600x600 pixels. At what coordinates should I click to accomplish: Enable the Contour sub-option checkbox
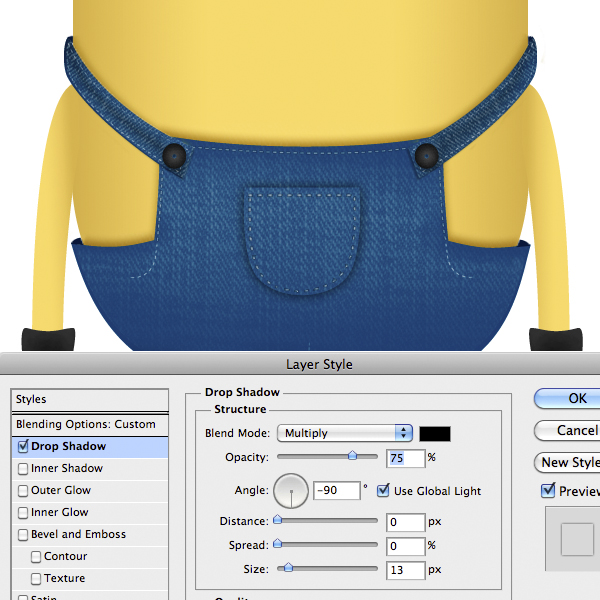coord(36,557)
